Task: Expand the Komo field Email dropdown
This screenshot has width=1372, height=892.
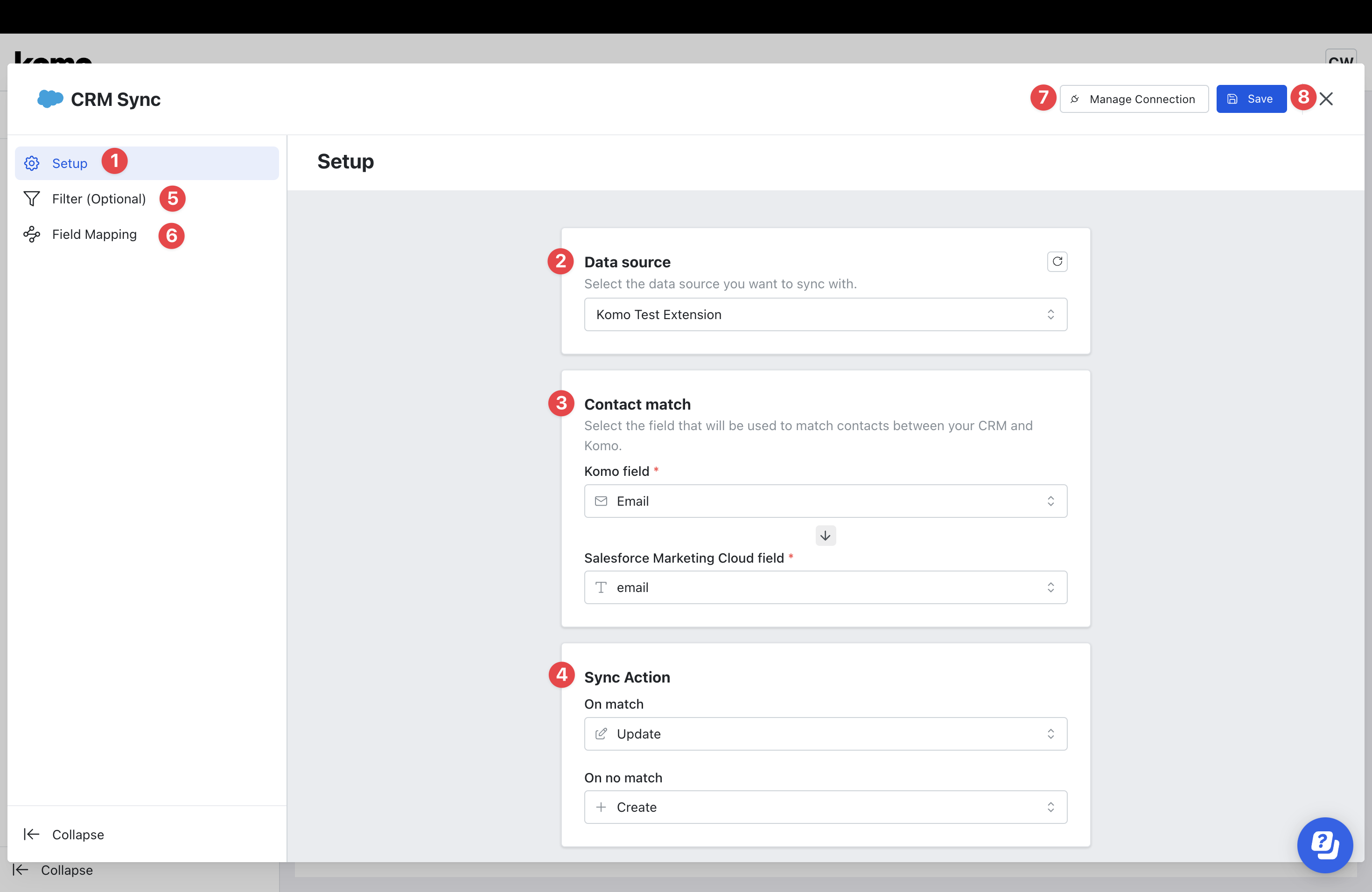Action: coord(825,502)
